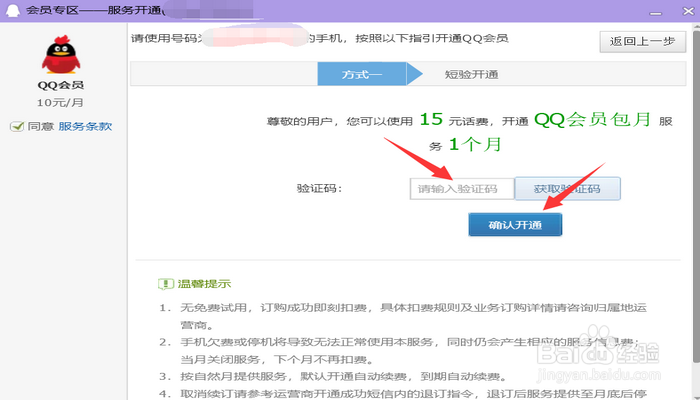Click the 验证码: field label
This screenshot has width=700, height=400.
[319, 189]
